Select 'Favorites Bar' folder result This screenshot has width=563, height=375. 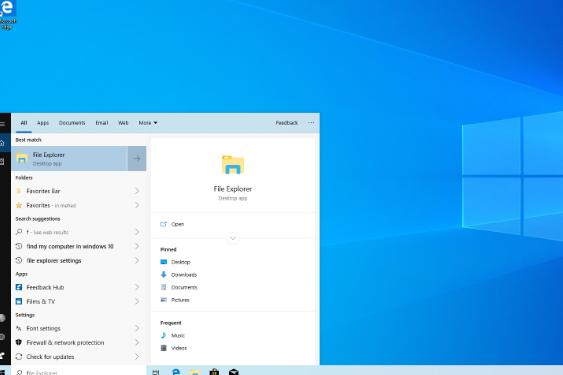point(43,191)
